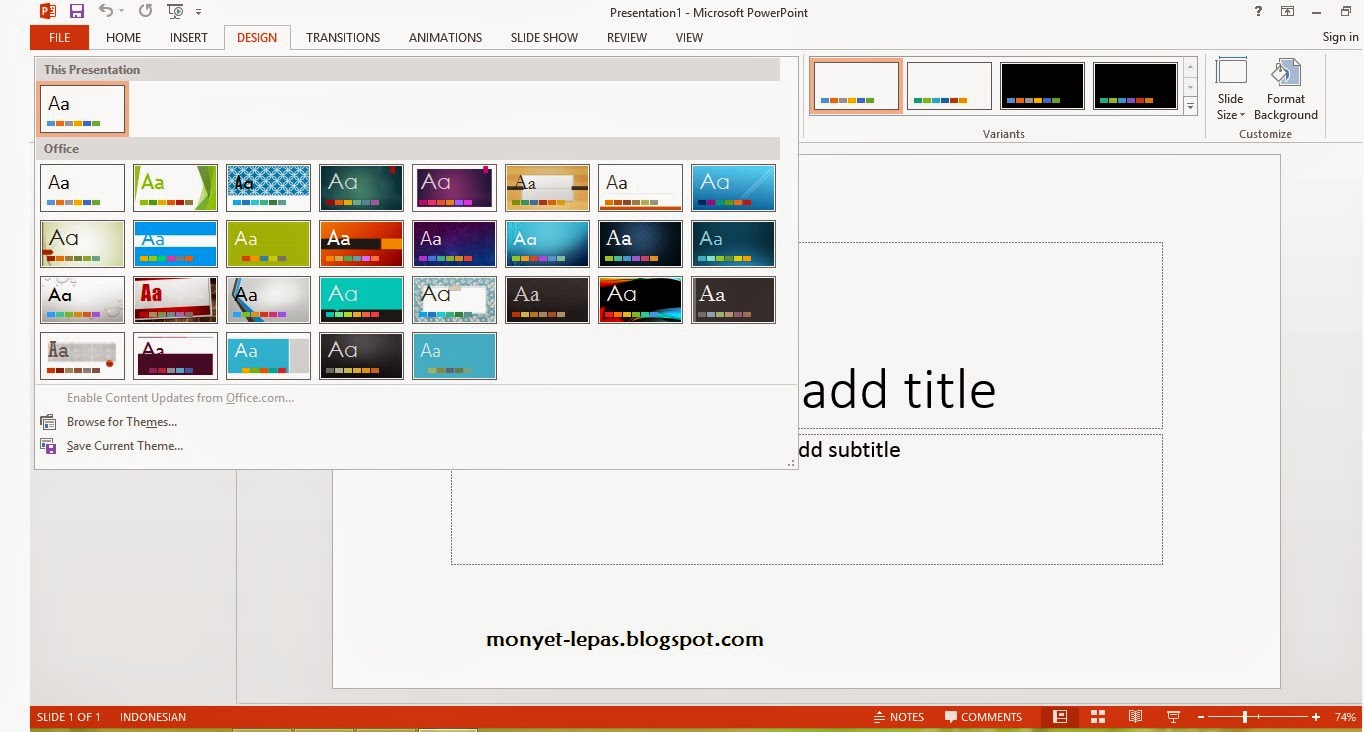The height and width of the screenshot is (732, 1364).
Task: Apply the white Retrospect theme with orange underline
Action: point(640,188)
